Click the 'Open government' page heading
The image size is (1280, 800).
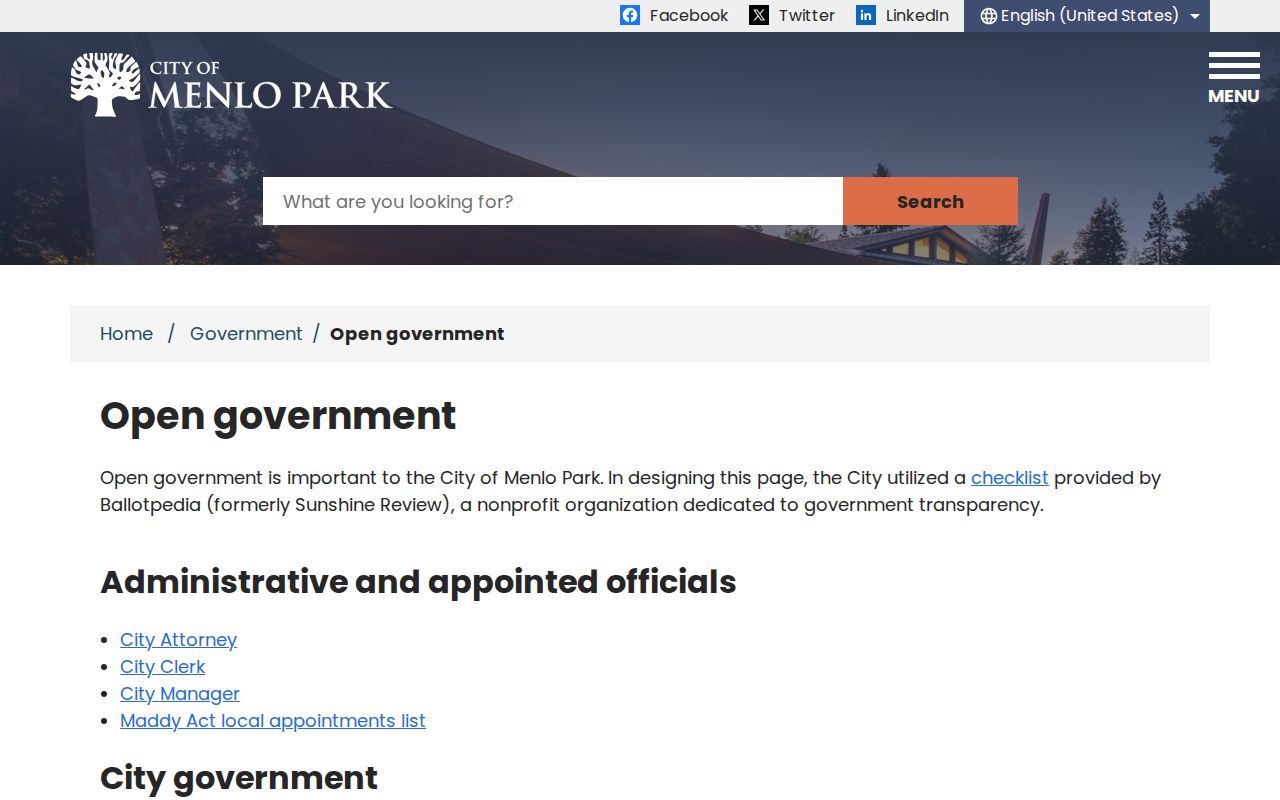(x=278, y=416)
